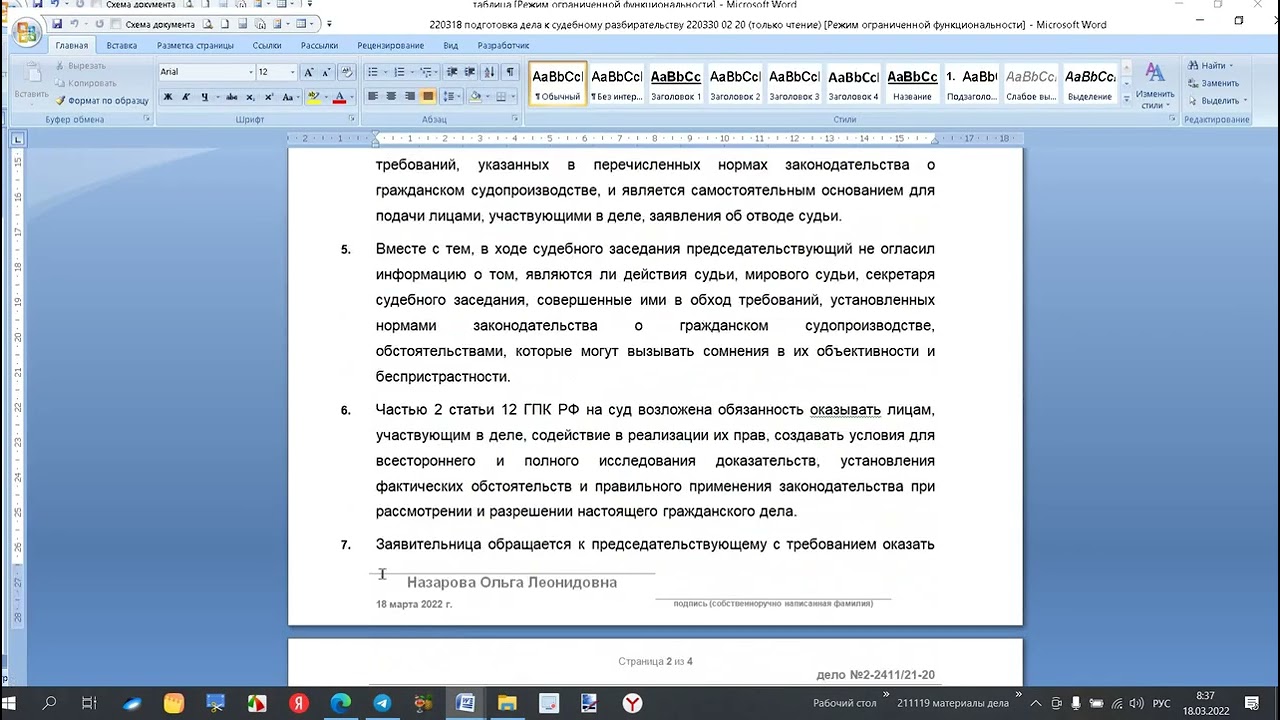Open Выделить dropdown

(x=1217, y=101)
